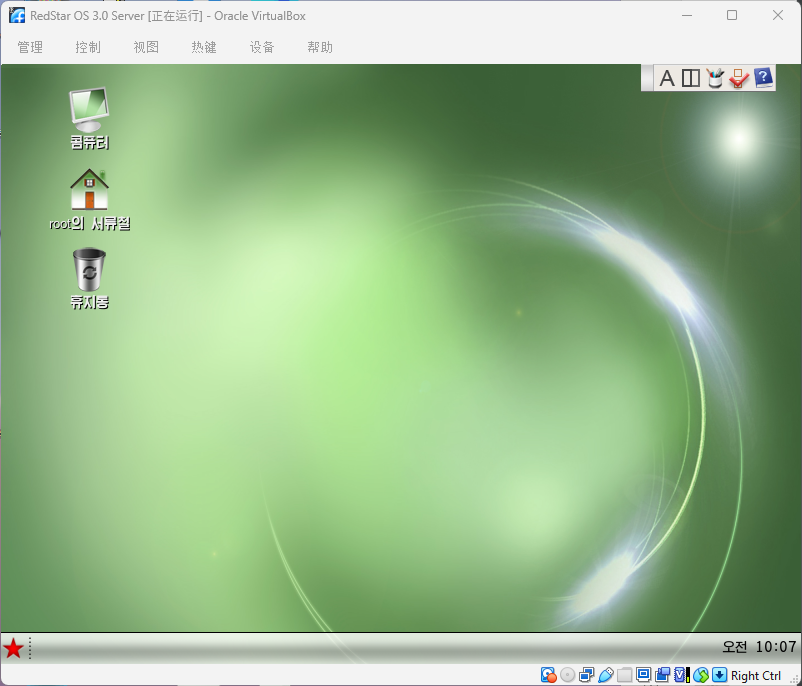Click the shared folders status icon

point(625,675)
